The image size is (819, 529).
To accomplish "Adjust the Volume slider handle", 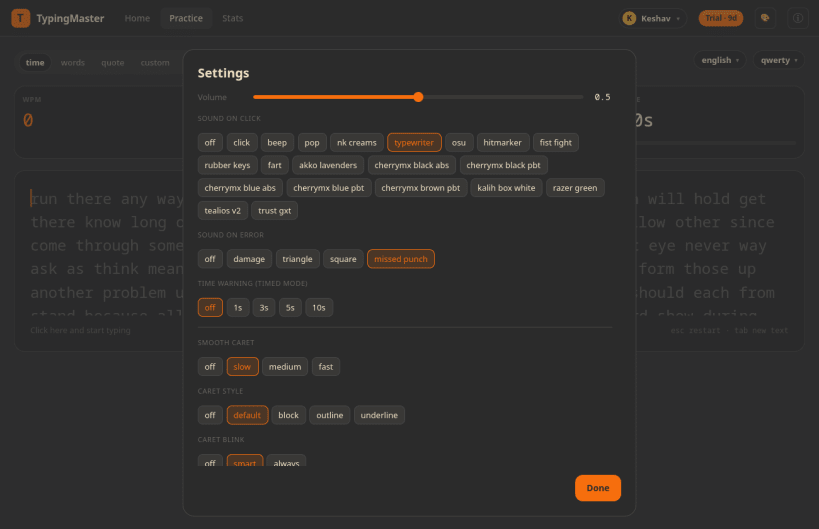I will click(x=418, y=97).
